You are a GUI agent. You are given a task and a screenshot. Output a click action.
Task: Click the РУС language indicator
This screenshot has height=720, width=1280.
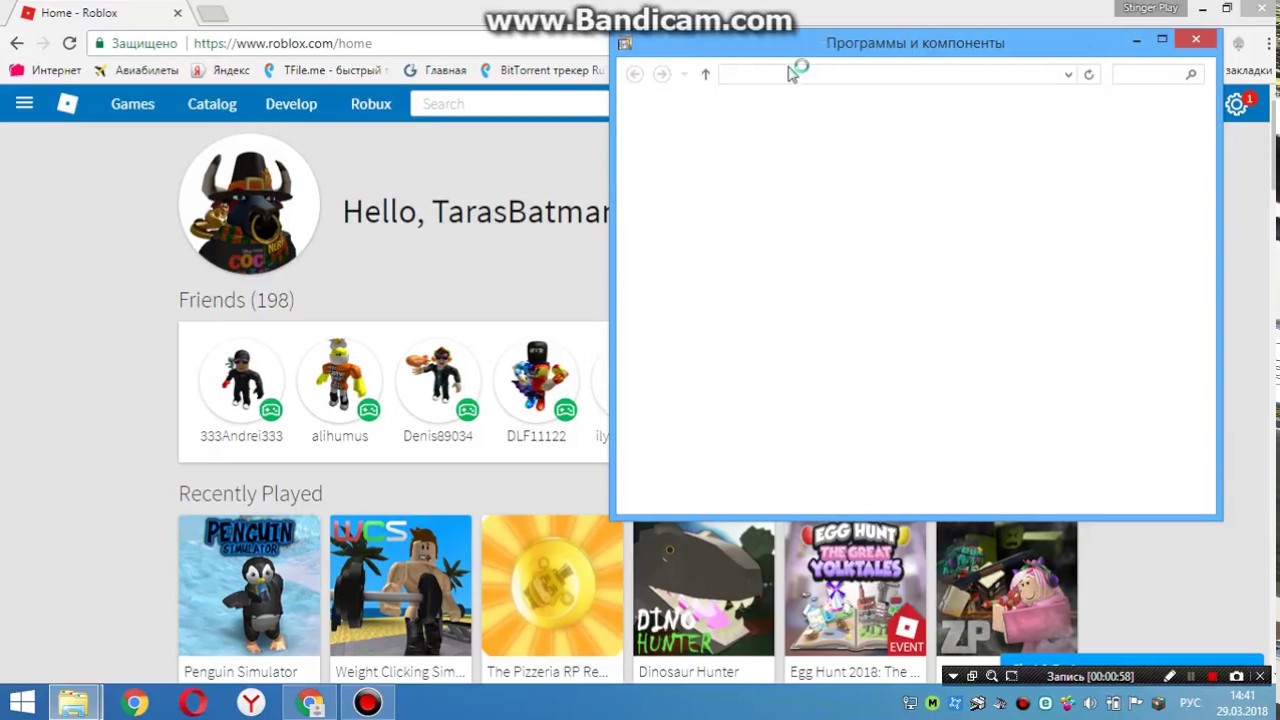(1190, 703)
